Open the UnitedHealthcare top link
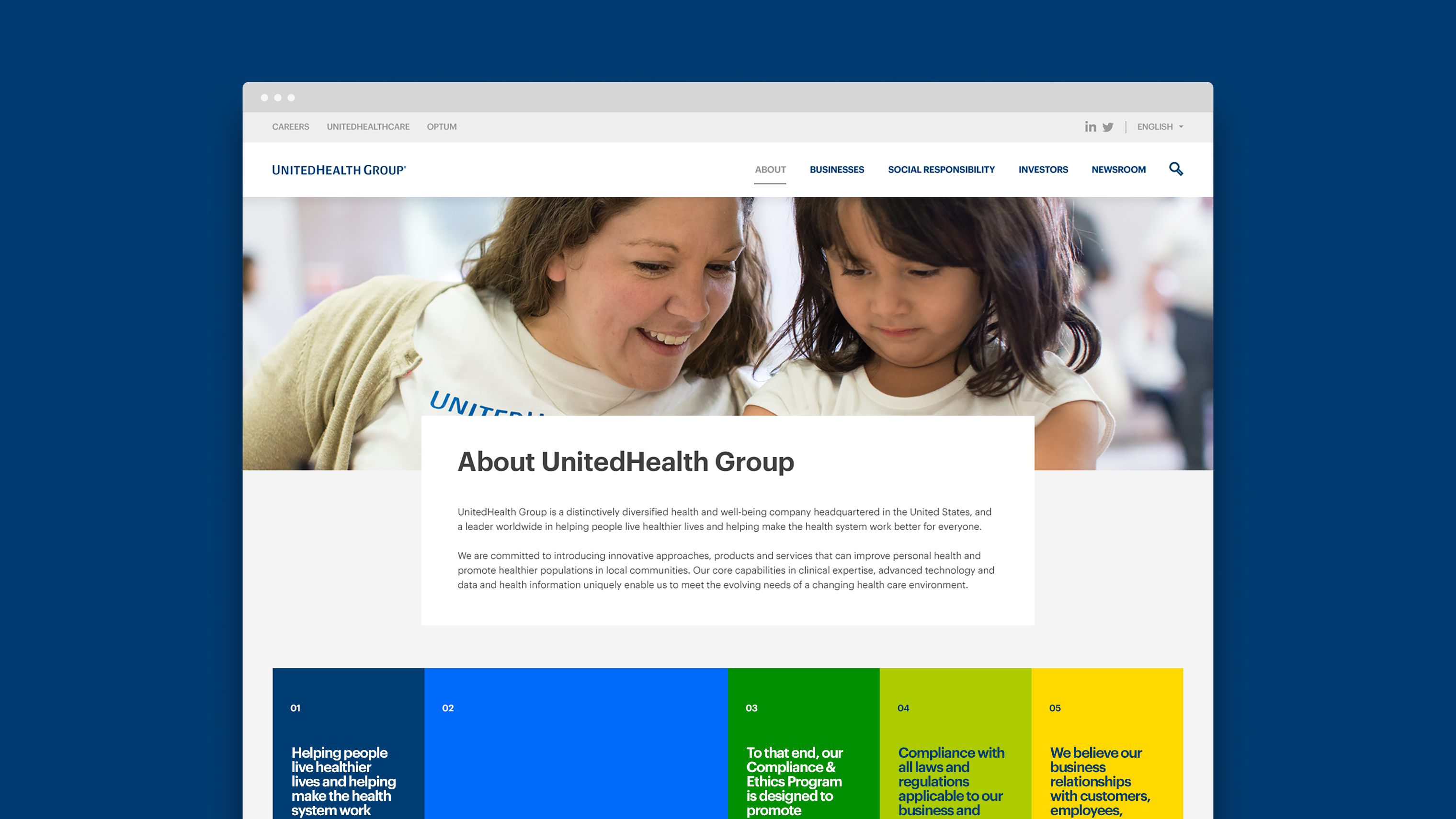 tap(368, 126)
